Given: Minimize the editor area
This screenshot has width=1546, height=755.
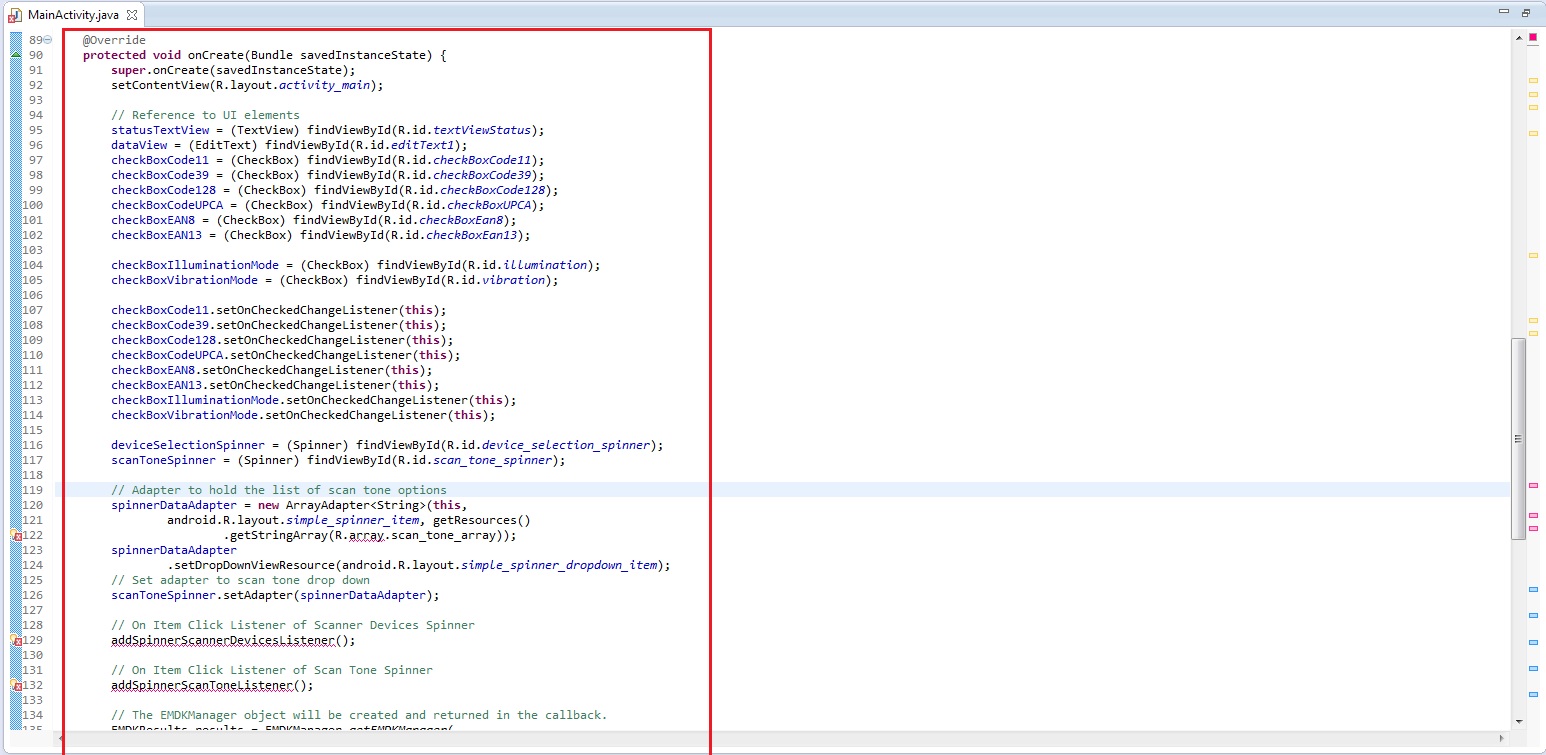Looking at the screenshot, I should (1504, 13).
